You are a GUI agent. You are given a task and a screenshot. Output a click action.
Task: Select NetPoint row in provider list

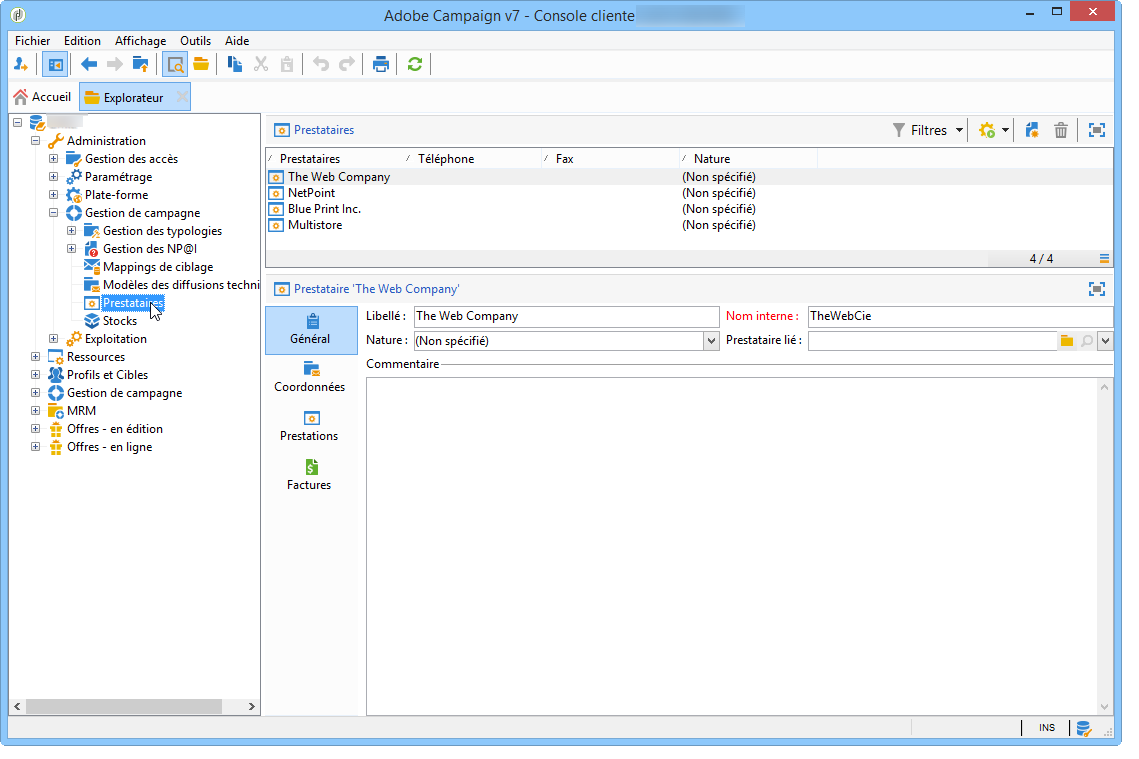[x=689, y=193]
